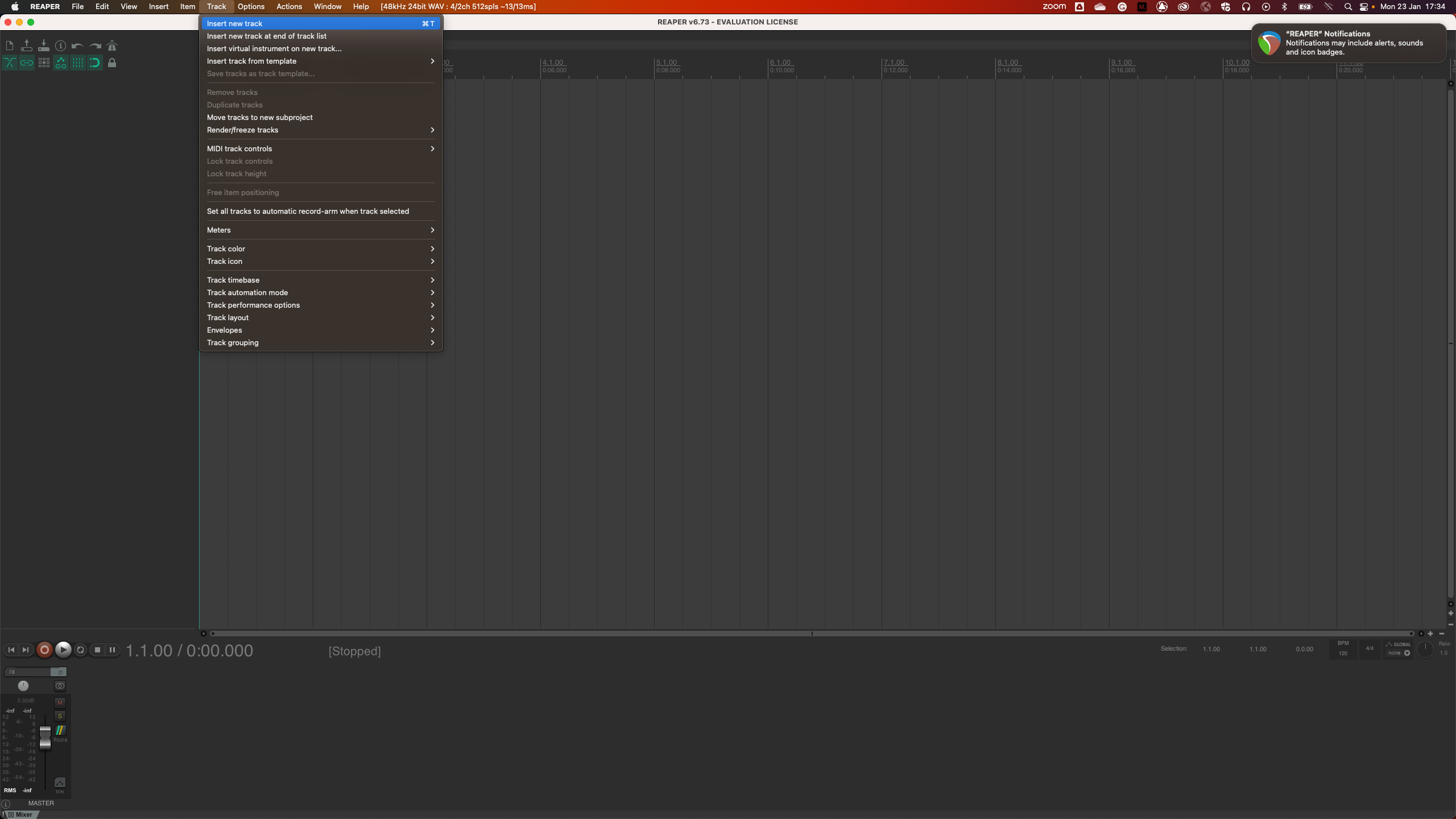Click the undo arrow icon
The height and width of the screenshot is (819, 1456).
click(x=77, y=46)
